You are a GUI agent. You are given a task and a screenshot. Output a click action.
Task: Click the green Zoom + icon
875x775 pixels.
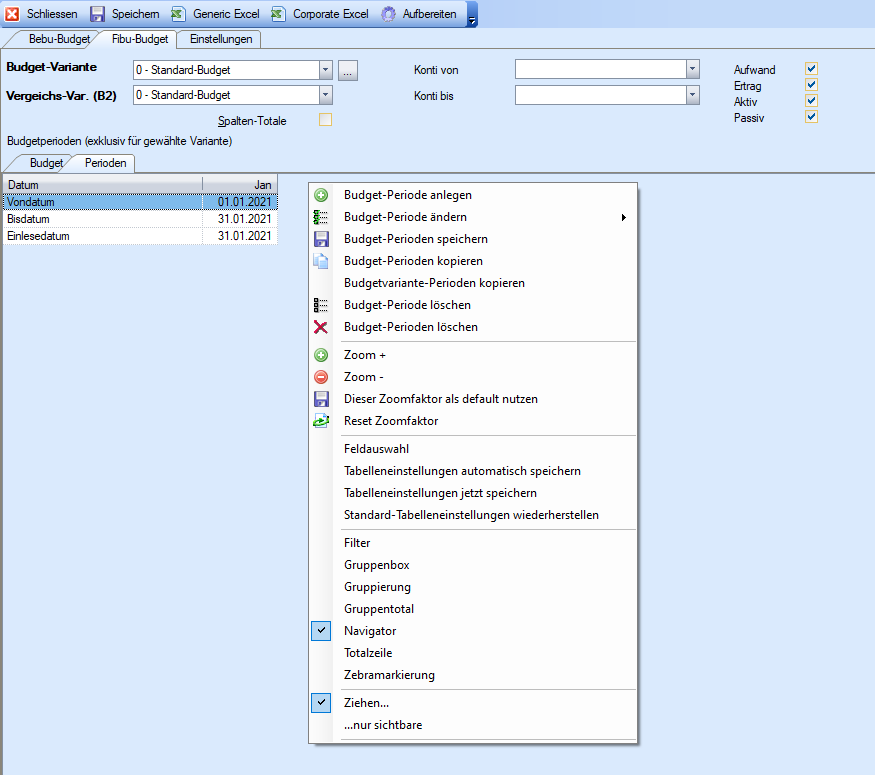(321, 355)
